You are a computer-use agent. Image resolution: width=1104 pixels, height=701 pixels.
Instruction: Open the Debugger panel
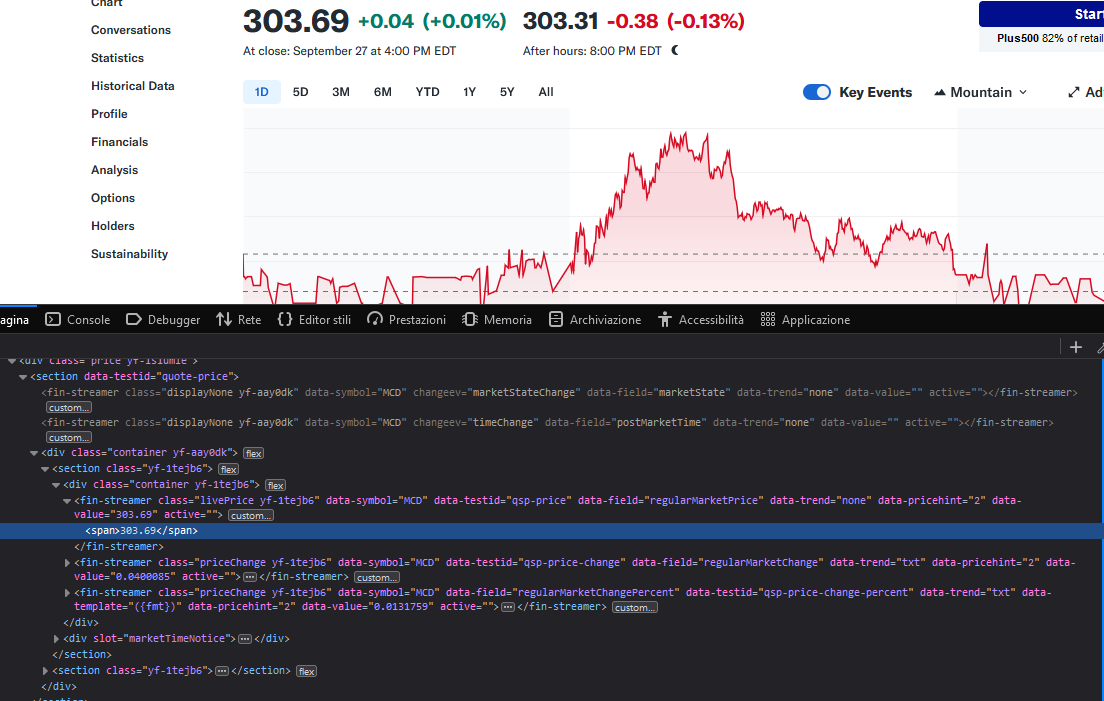coord(163,320)
